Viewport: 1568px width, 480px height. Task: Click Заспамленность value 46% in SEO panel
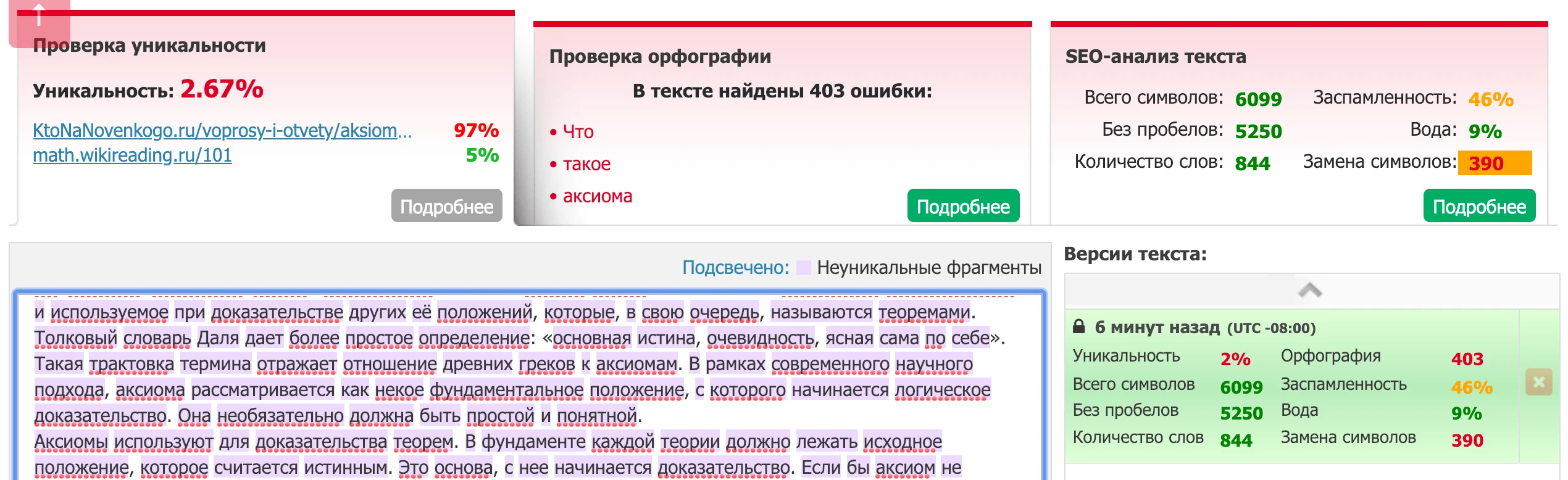click(x=1491, y=99)
